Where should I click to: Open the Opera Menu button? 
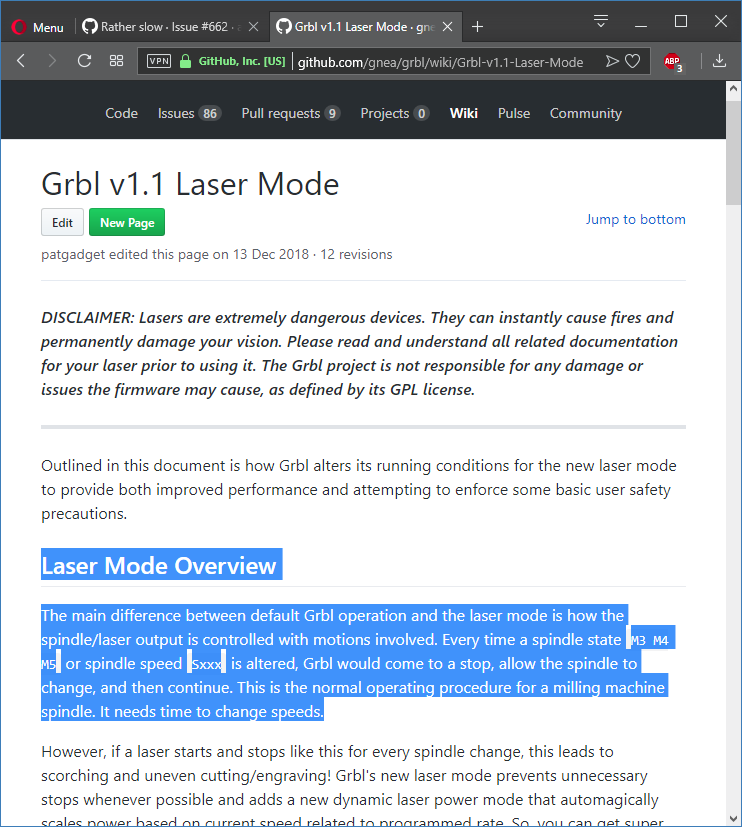pyautogui.click(x=37, y=27)
